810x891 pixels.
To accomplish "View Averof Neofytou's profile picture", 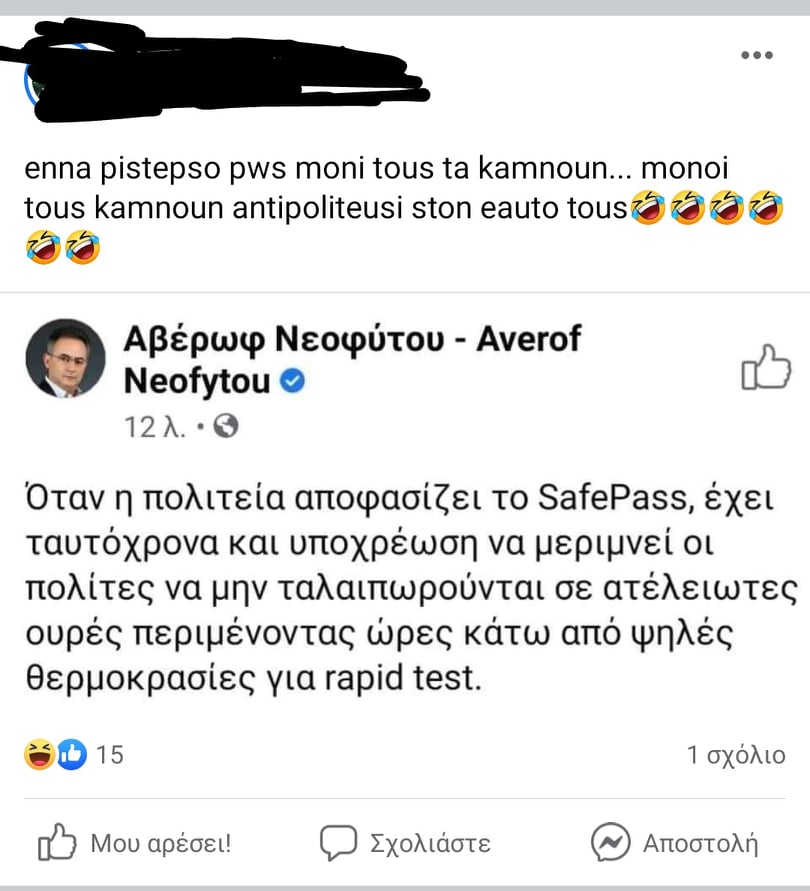I will click(x=65, y=358).
